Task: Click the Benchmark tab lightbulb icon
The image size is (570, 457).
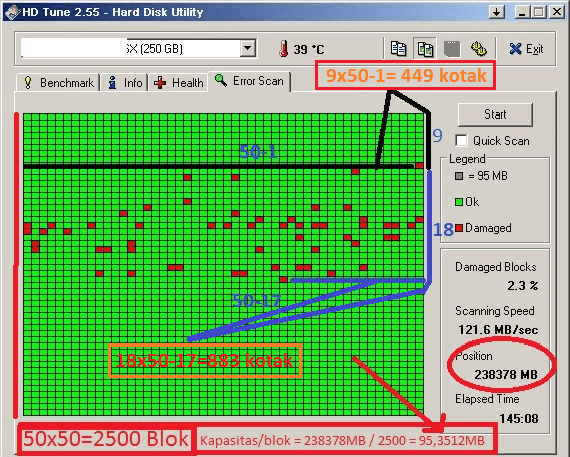Action: (28, 83)
